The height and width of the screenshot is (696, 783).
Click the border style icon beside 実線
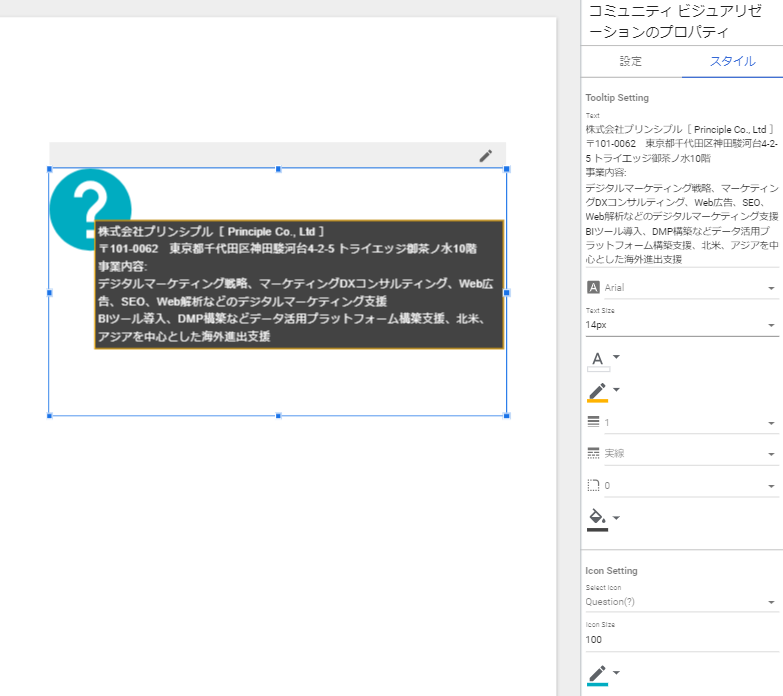593,454
